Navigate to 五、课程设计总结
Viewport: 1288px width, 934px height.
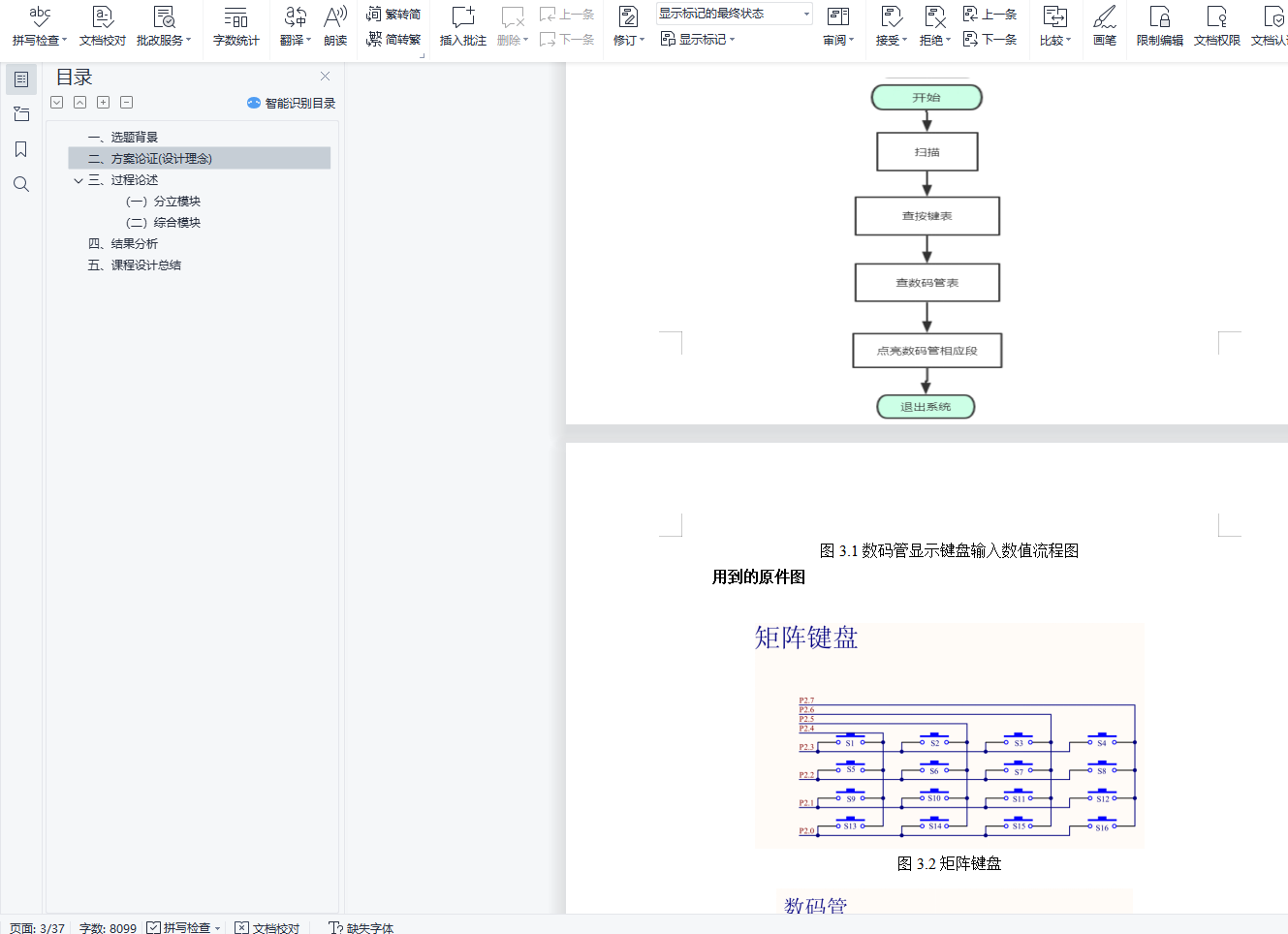(134, 265)
